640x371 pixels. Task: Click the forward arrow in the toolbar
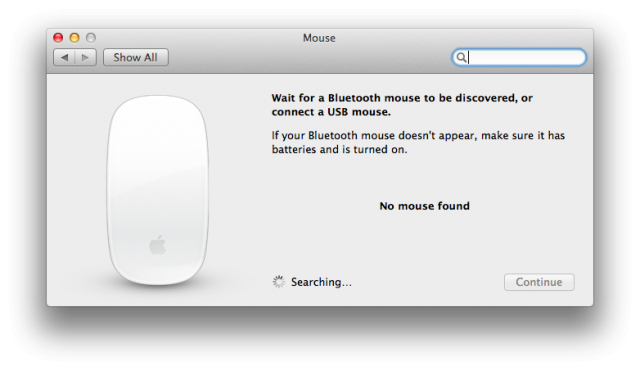(x=86, y=58)
